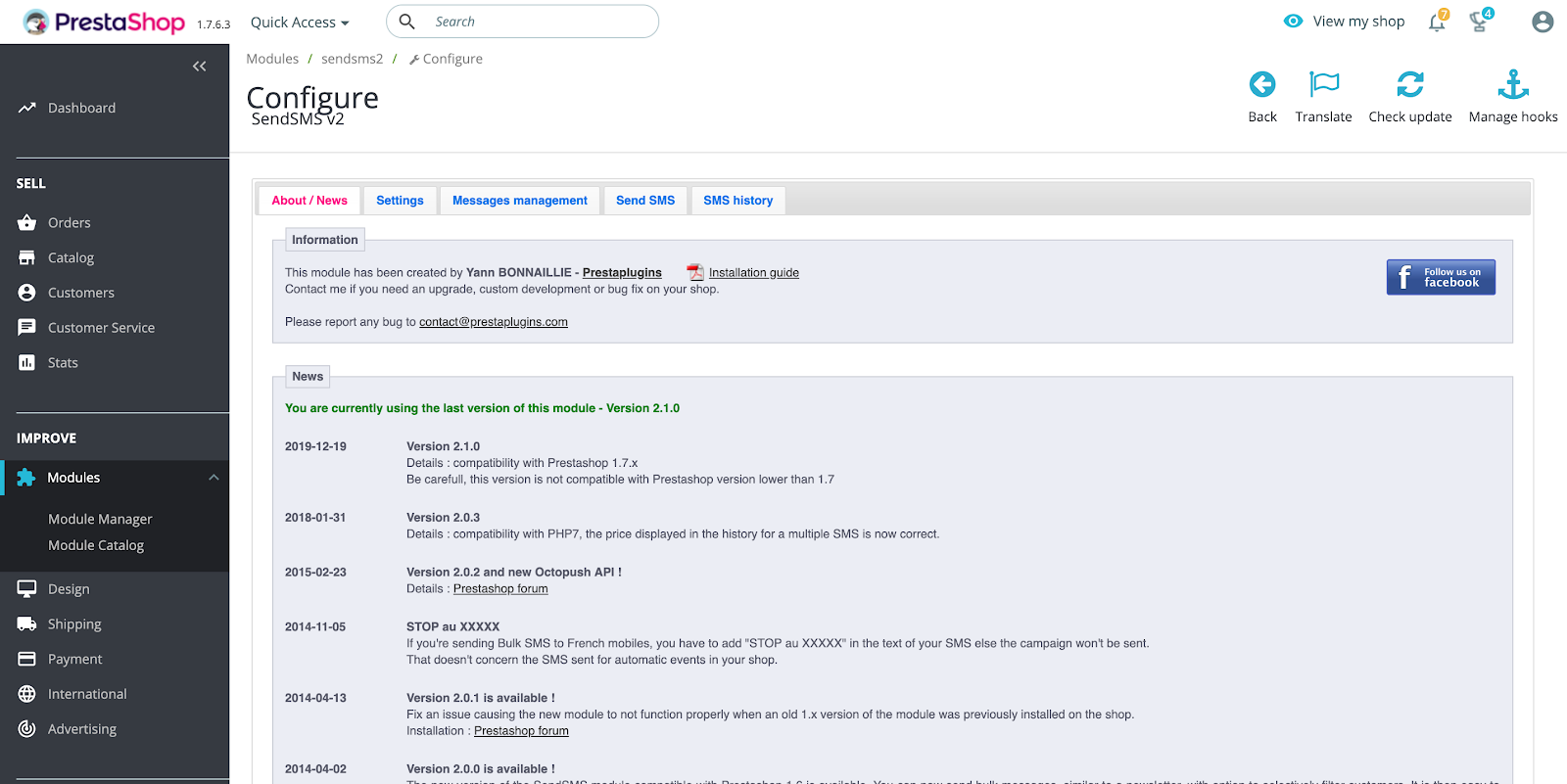Open Prestashop forum link under Version 2.0.2
The width and height of the screenshot is (1567, 784).
tap(500, 589)
